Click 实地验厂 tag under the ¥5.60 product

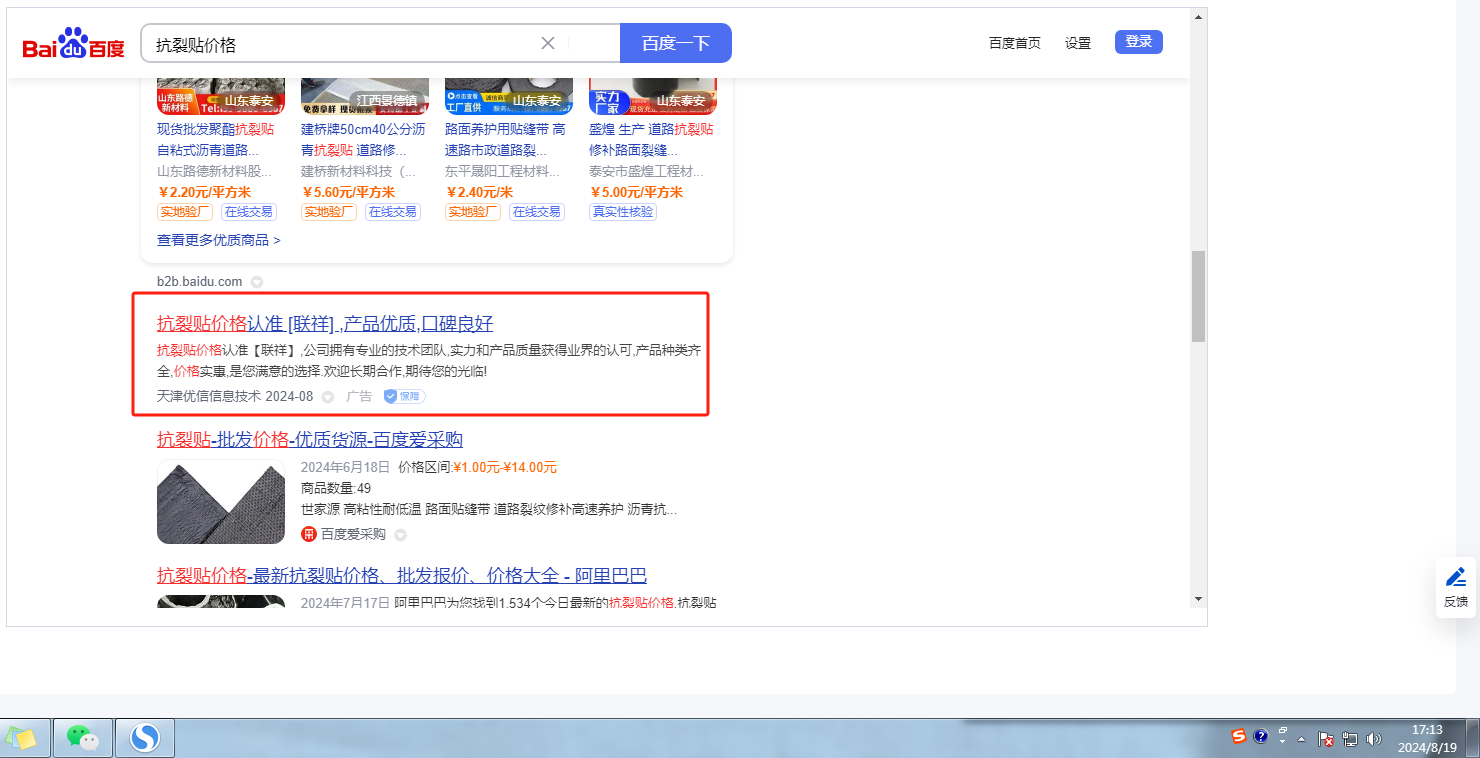tap(329, 212)
